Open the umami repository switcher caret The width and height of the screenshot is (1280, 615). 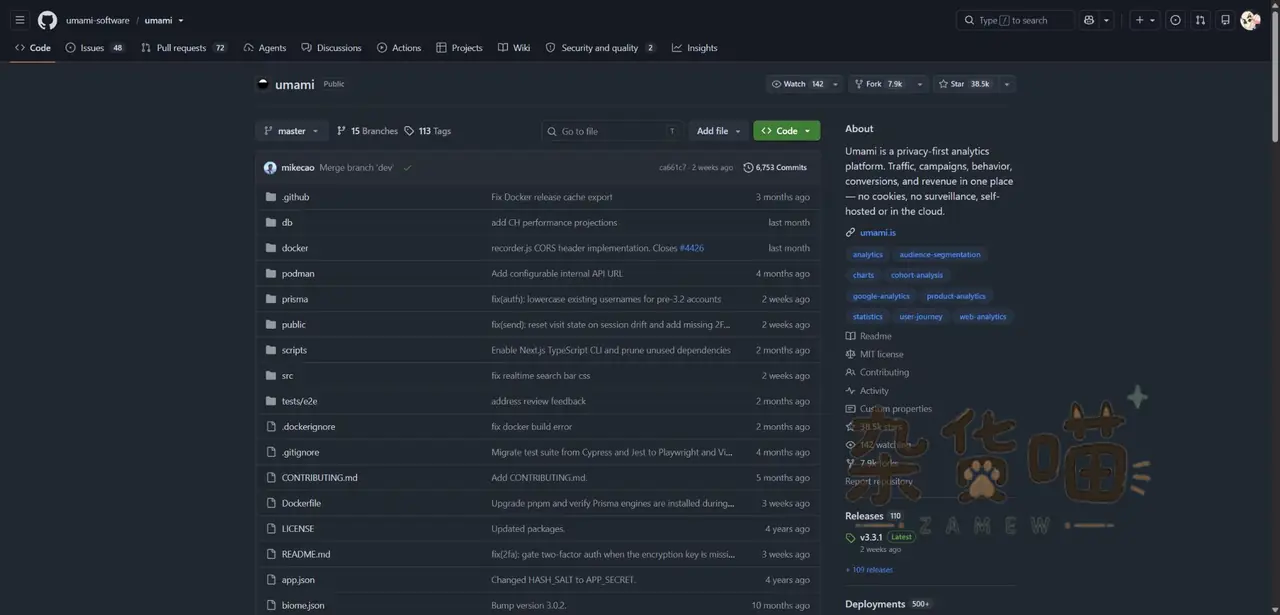181,20
